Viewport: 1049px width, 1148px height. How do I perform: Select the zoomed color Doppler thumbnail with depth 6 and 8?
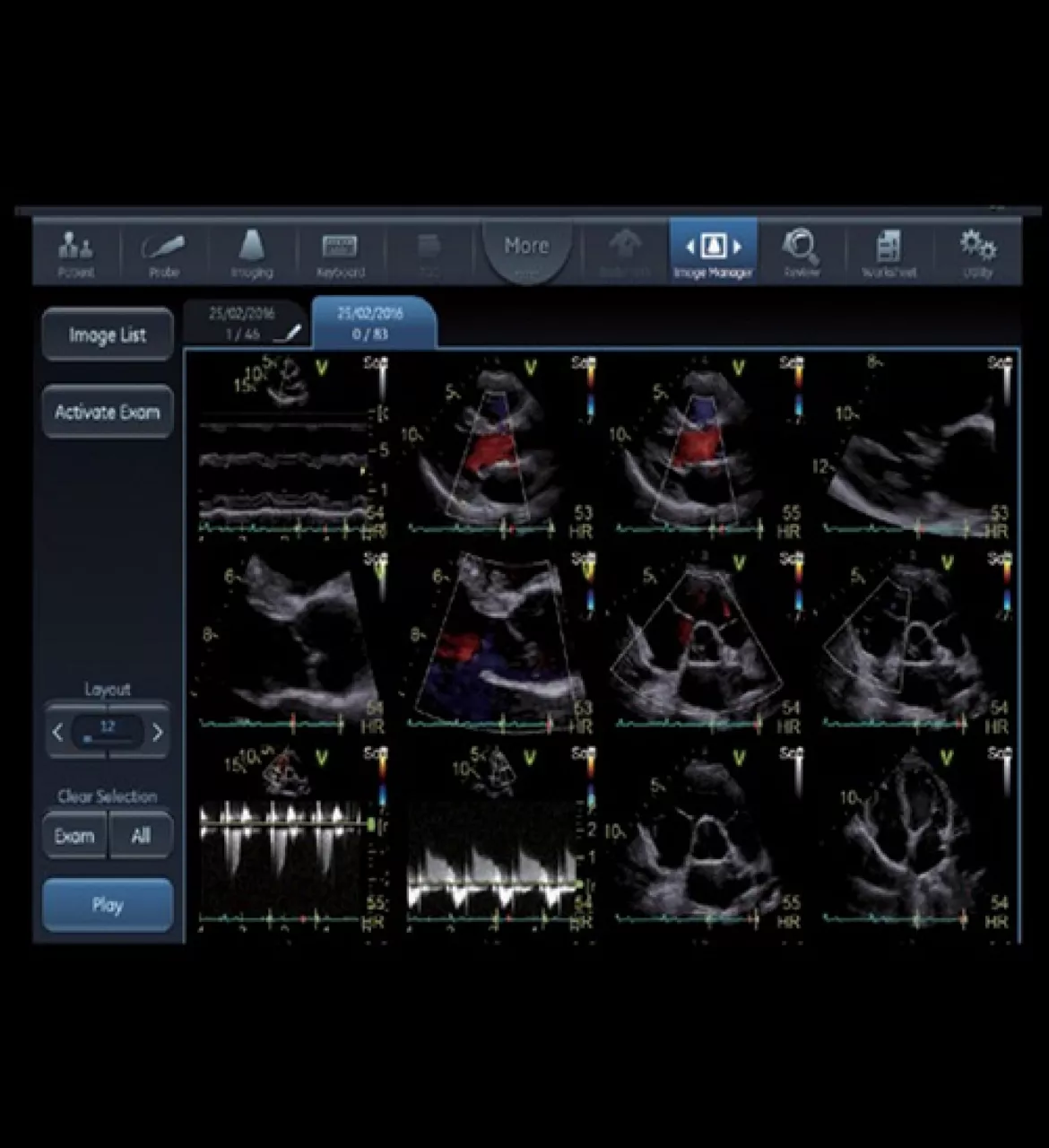coord(498,643)
